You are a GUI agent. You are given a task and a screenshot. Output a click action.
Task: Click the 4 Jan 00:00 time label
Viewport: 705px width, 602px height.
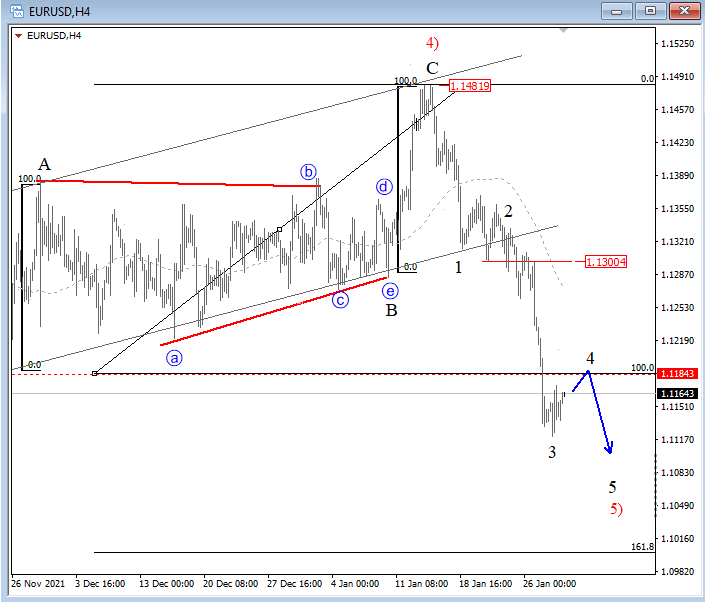(x=355, y=584)
